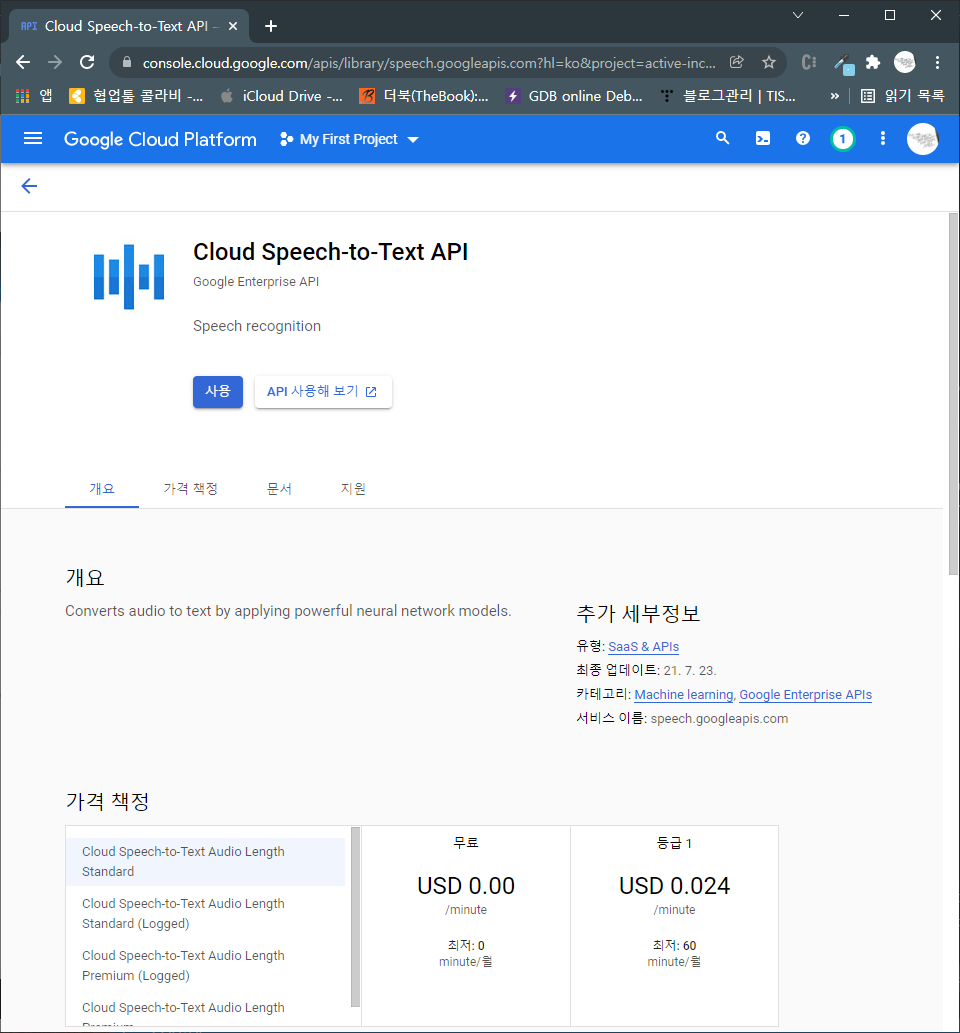Viewport: 960px width, 1033px height.
Task: Open the GDB online Debugger bookmark
Action: [574, 96]
